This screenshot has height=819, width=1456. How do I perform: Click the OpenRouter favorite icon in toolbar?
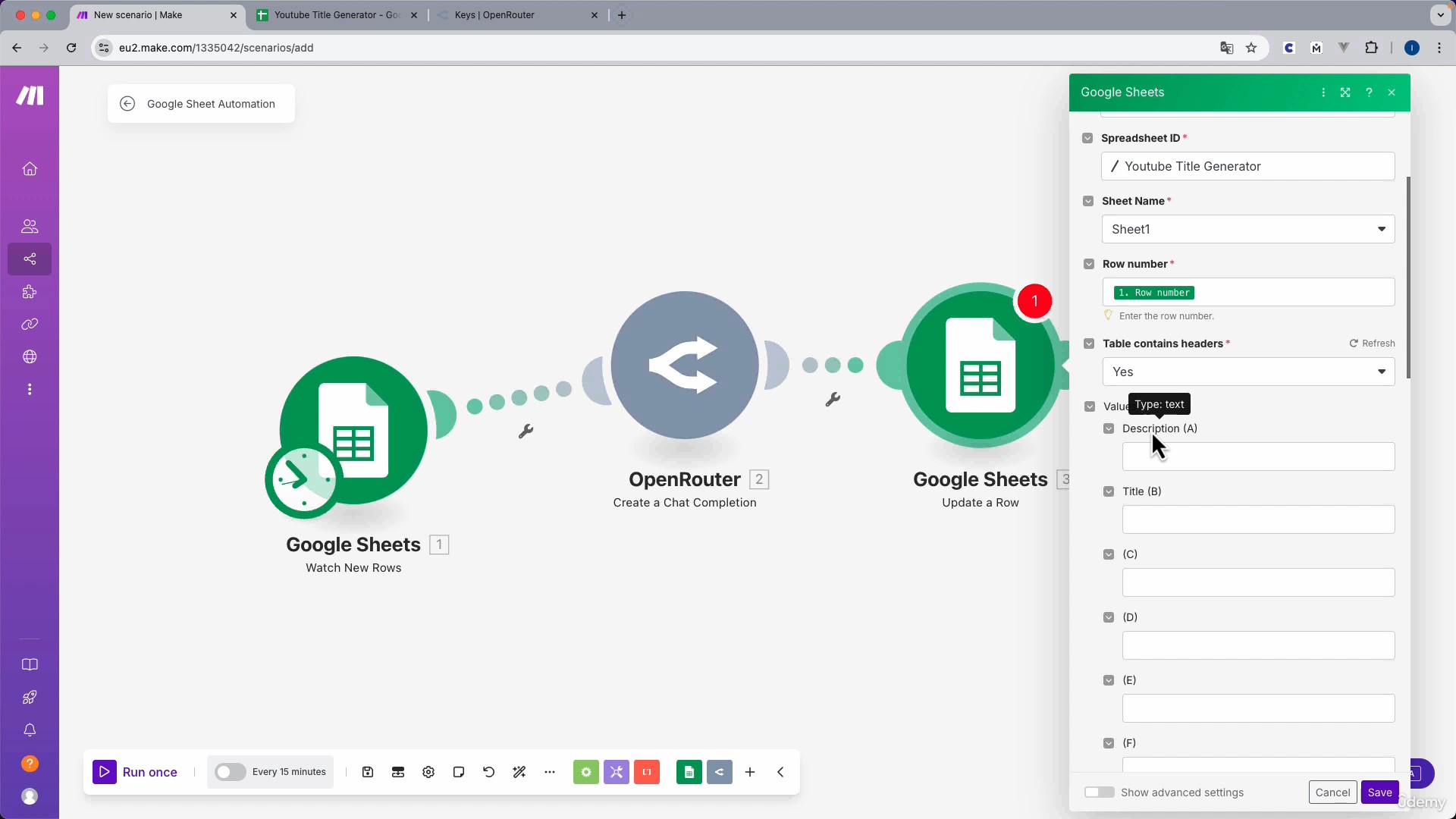(x=720, y=772)
